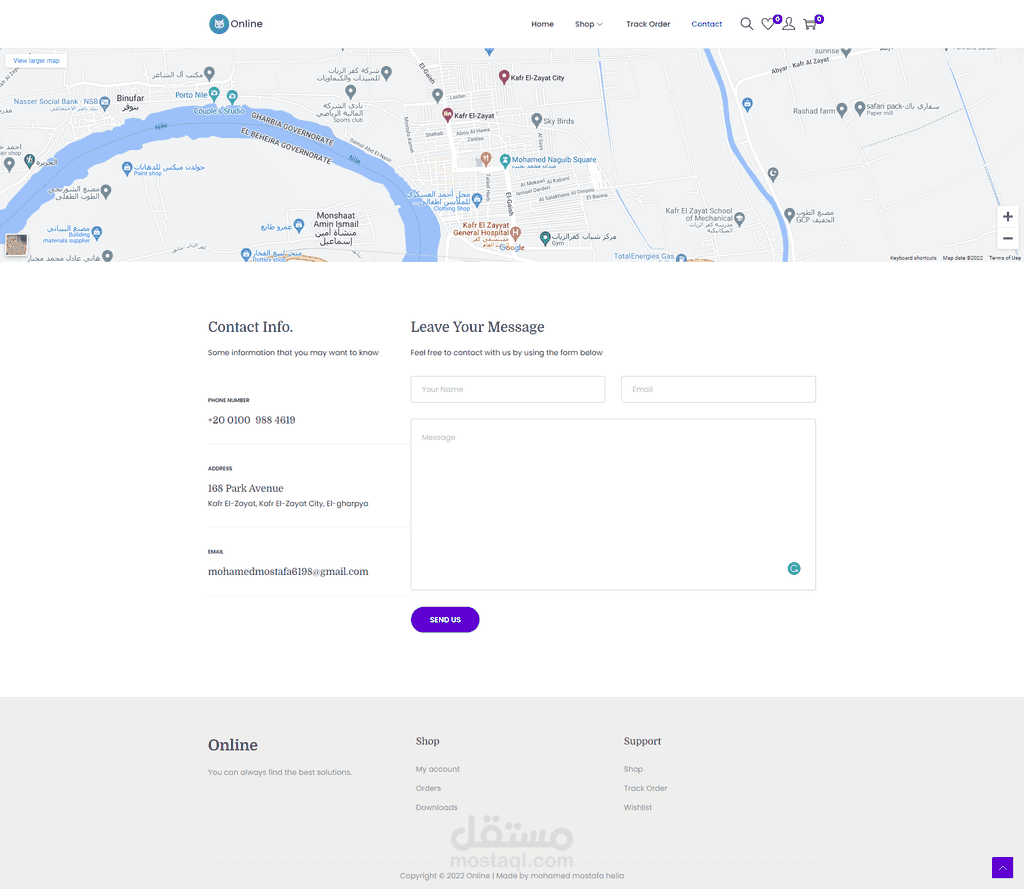Click the SEND US button

pos(445,620)
